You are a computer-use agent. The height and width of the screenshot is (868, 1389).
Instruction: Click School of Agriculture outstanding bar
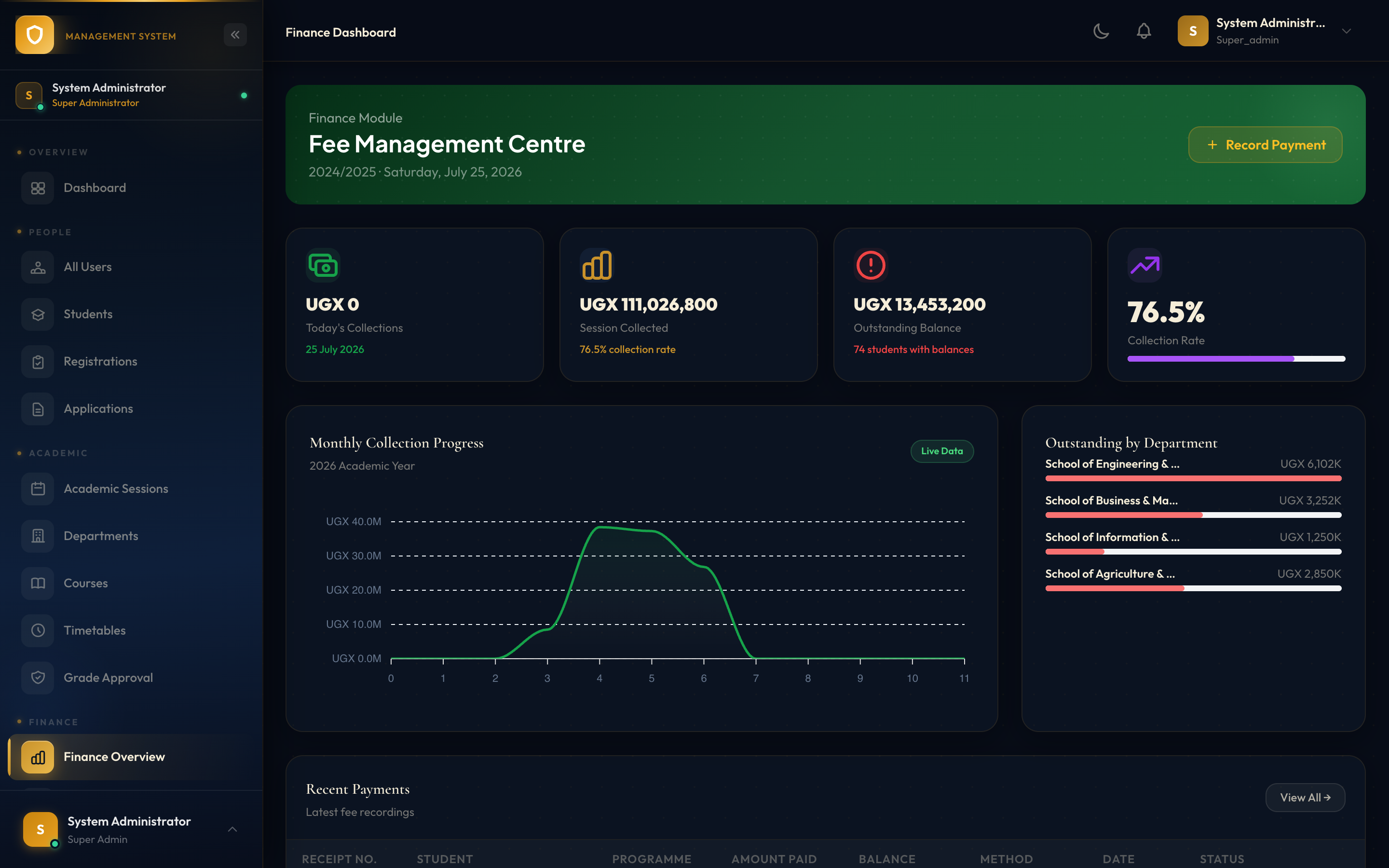[1193, 588]
